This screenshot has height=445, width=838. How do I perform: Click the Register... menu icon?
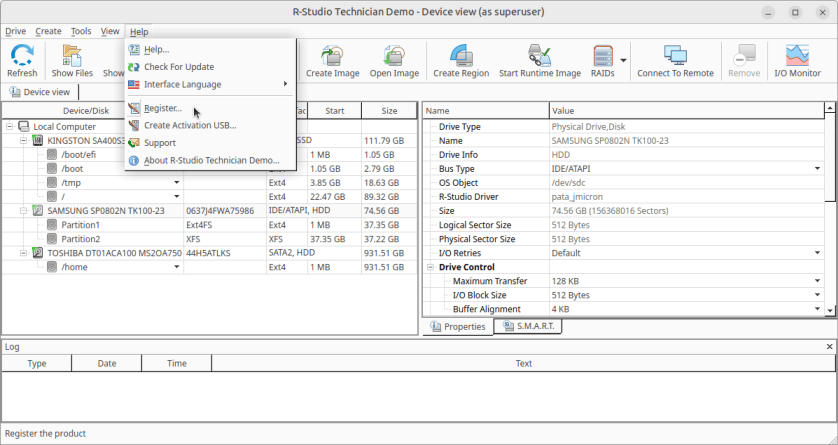click(x=134, y=108)
